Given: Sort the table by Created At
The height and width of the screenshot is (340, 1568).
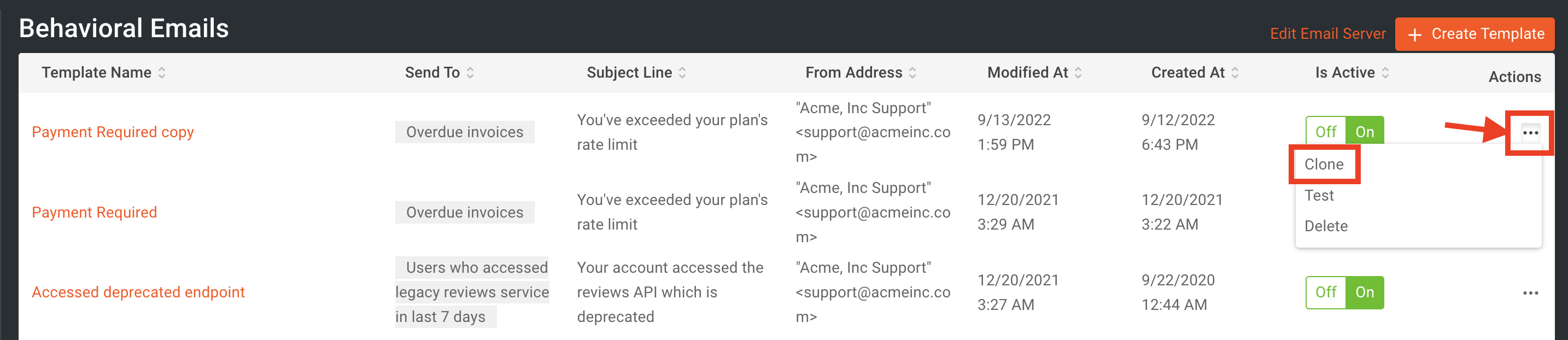Looking at the screenshot, I should click(x=1236, y=72).
